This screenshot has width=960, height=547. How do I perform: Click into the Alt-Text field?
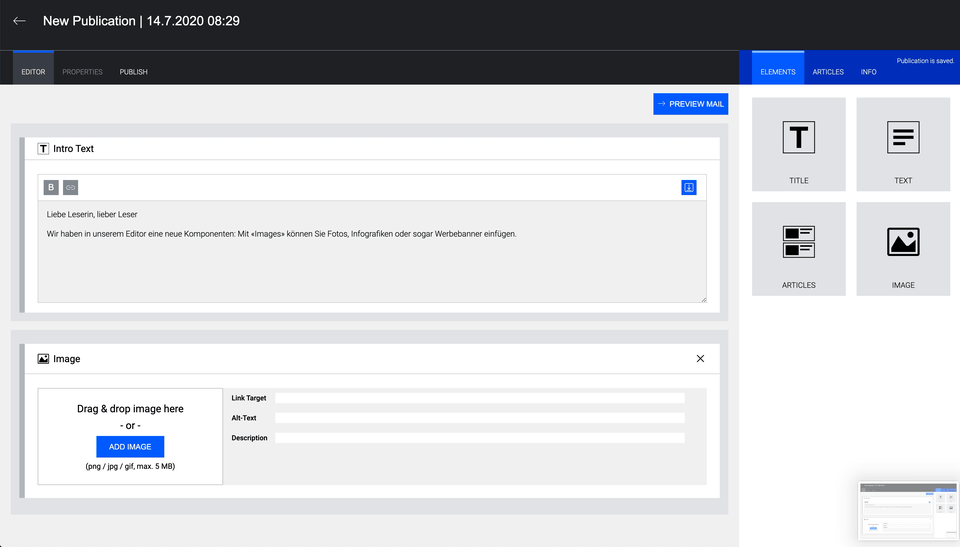479,418
